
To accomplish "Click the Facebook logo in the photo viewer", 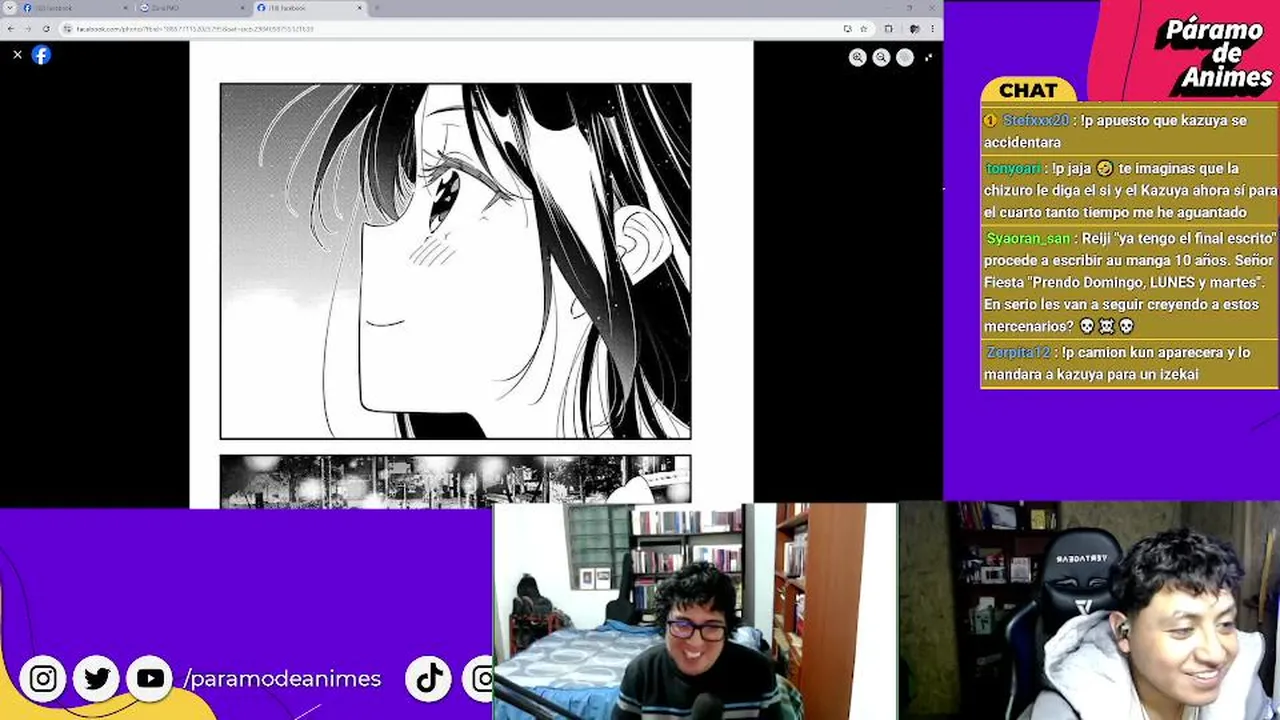I will point(41,55).
